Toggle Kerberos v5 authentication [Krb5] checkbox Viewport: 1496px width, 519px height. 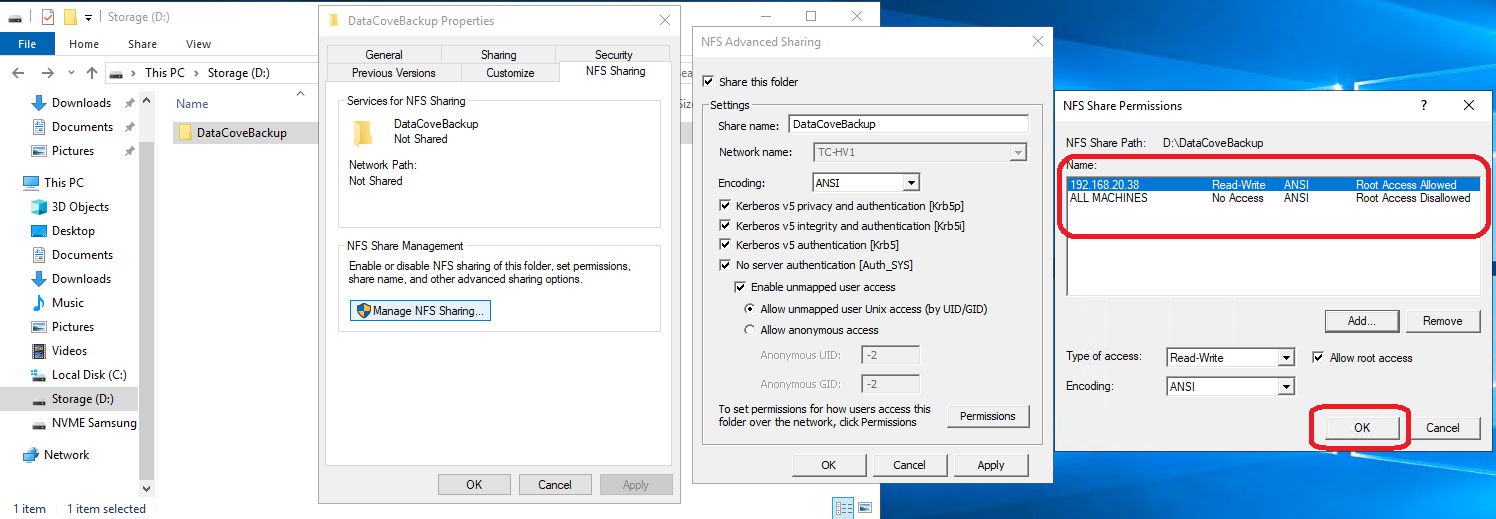coord(725,245)
